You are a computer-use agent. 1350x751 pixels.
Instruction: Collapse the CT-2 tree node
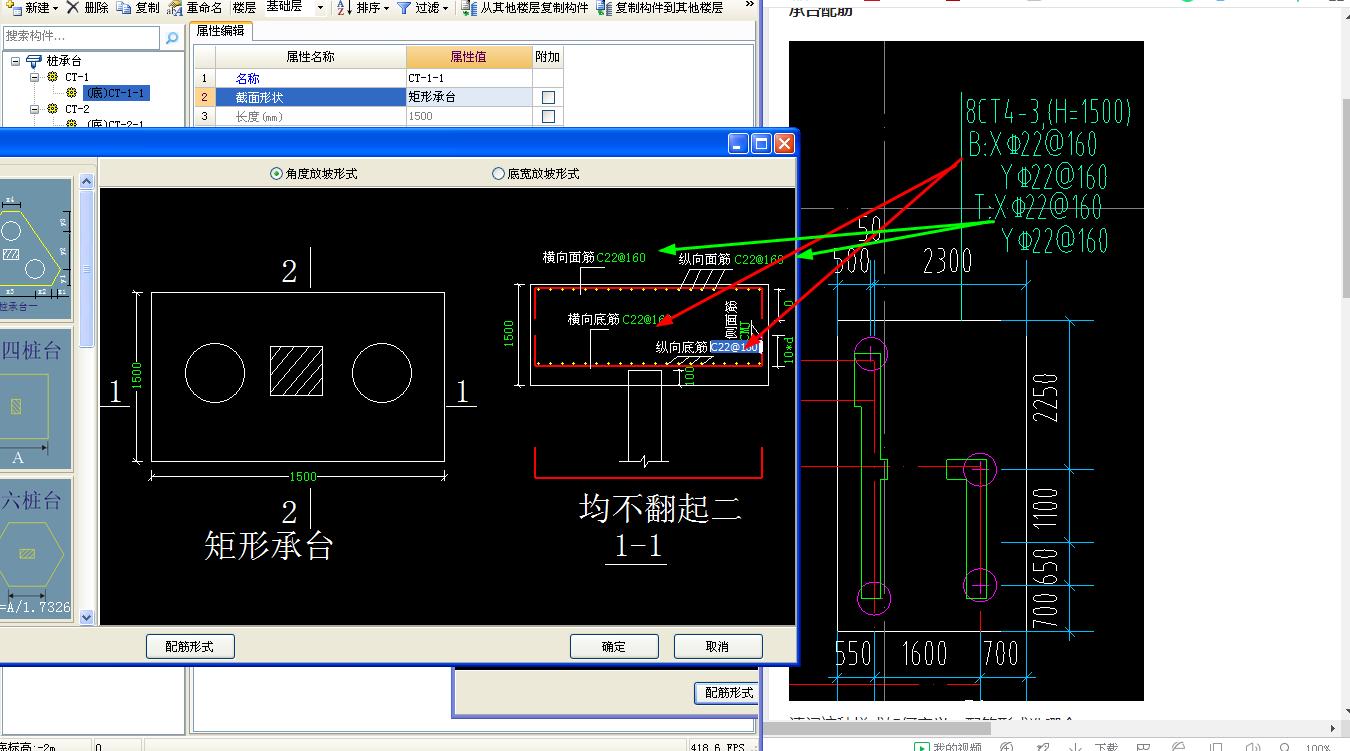point(35,109)
